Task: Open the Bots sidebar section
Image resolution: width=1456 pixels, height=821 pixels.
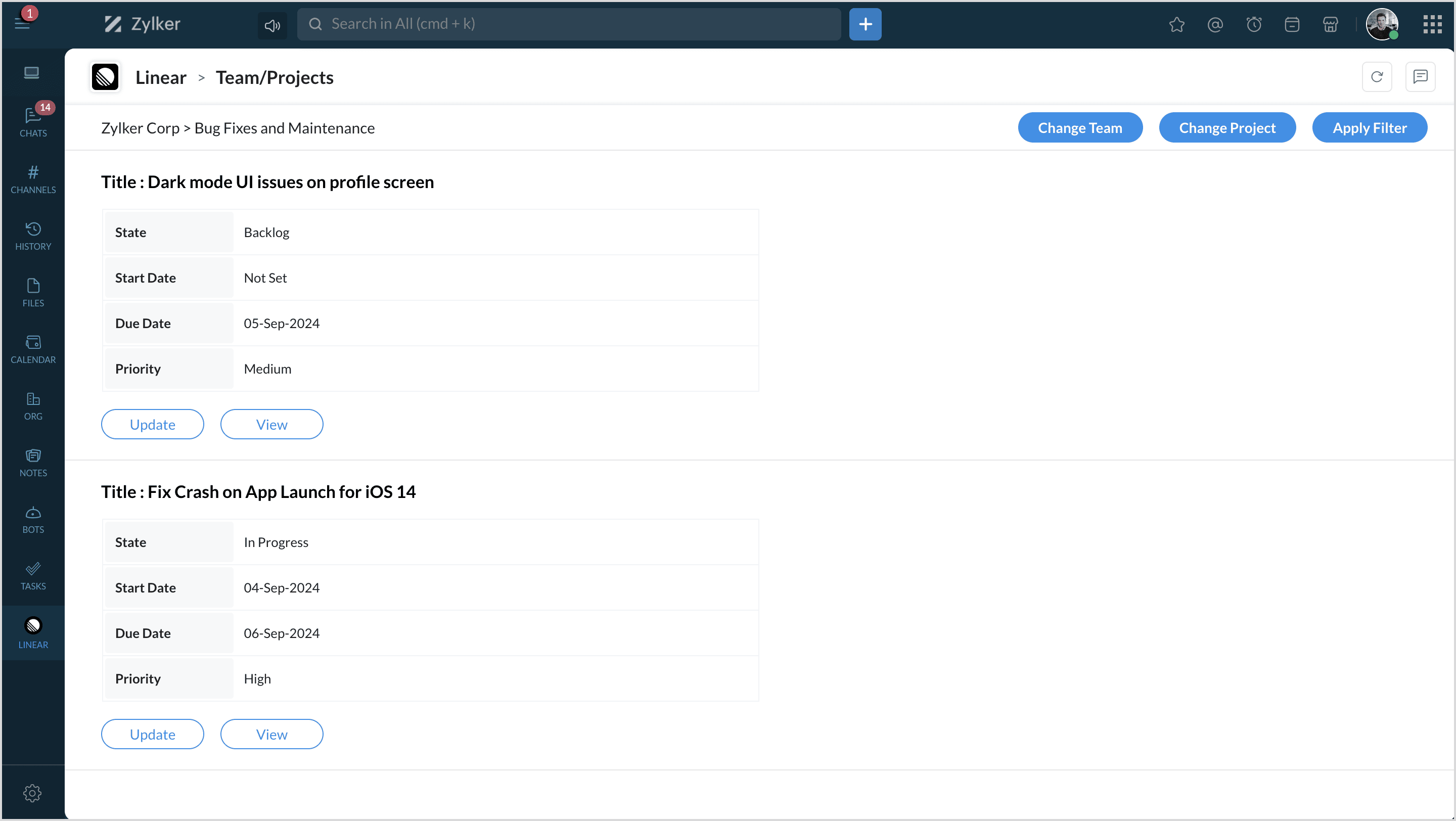Action: pyautogui.click(x=33, y=519)
